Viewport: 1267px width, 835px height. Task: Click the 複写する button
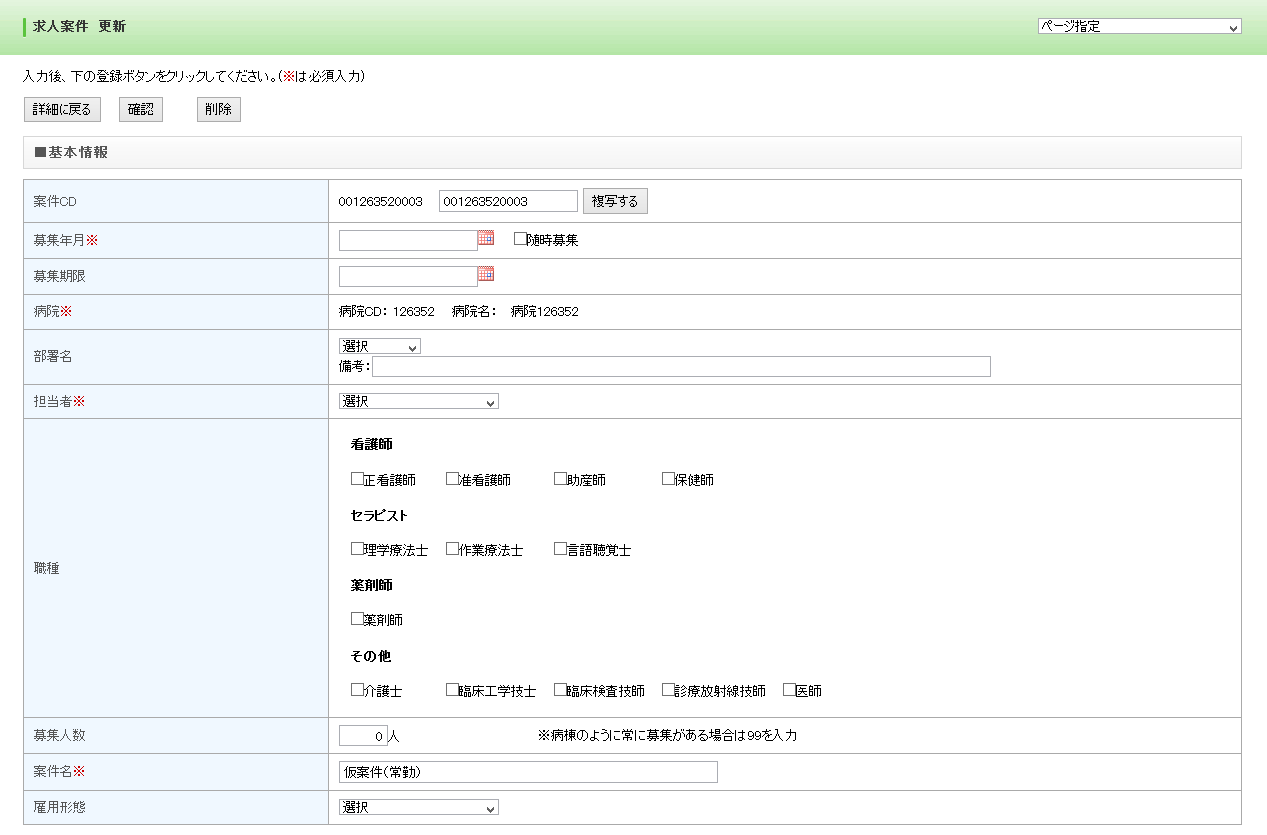(615, 201)
